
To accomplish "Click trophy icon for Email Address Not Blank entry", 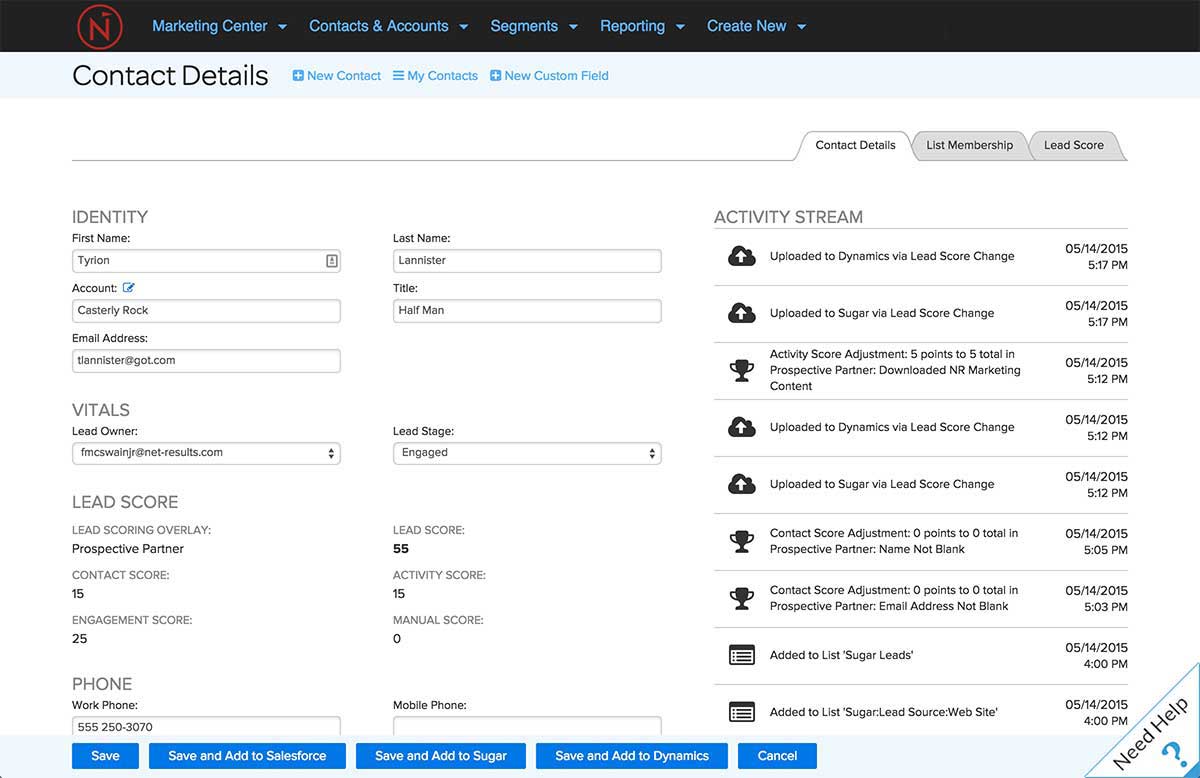I will click(x=741, y=599).
